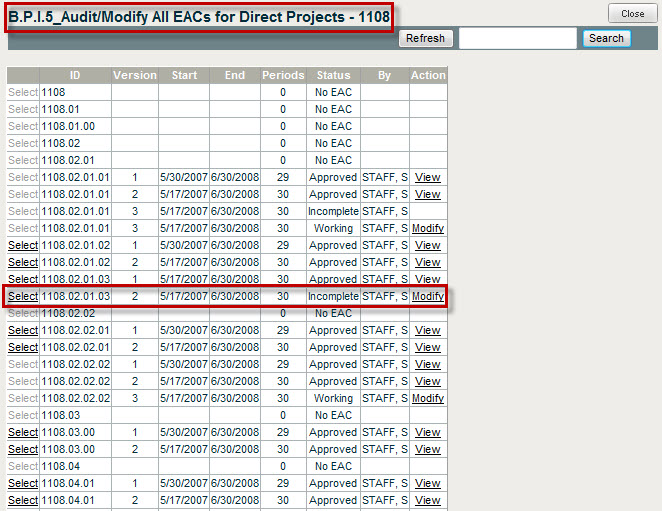Select row 1108.02.02.01 version 1
Screen dimensions: 662x511
(23, 330)
